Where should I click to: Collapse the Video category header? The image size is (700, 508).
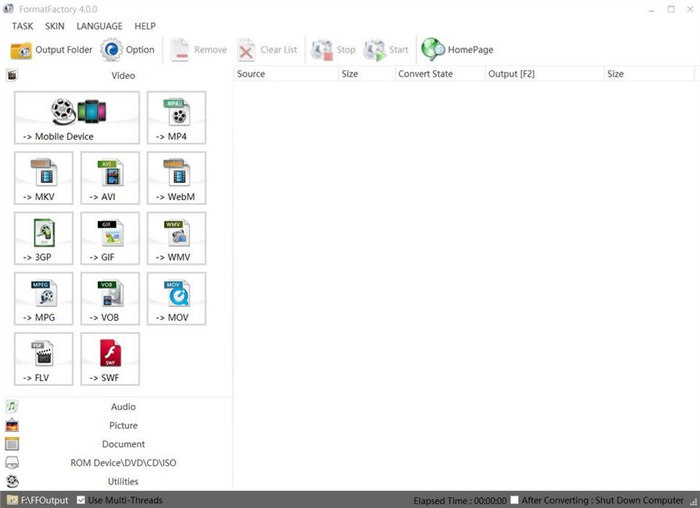pyautogui.click(x=117, y=75)
